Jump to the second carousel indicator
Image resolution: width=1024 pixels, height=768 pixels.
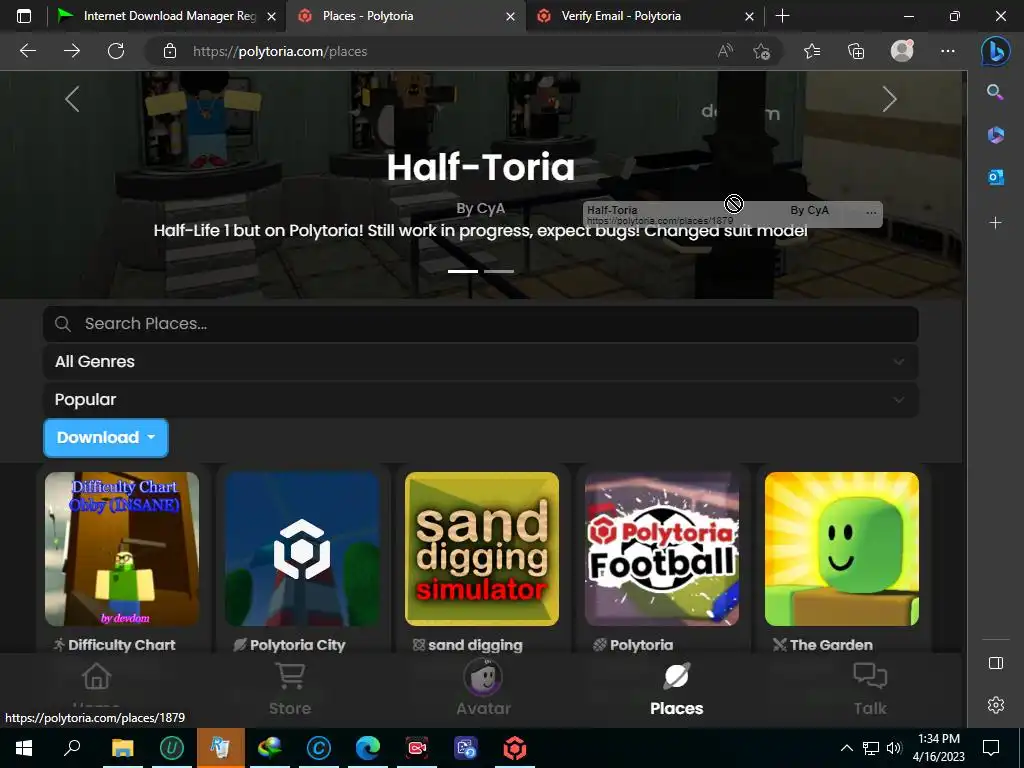499,271
